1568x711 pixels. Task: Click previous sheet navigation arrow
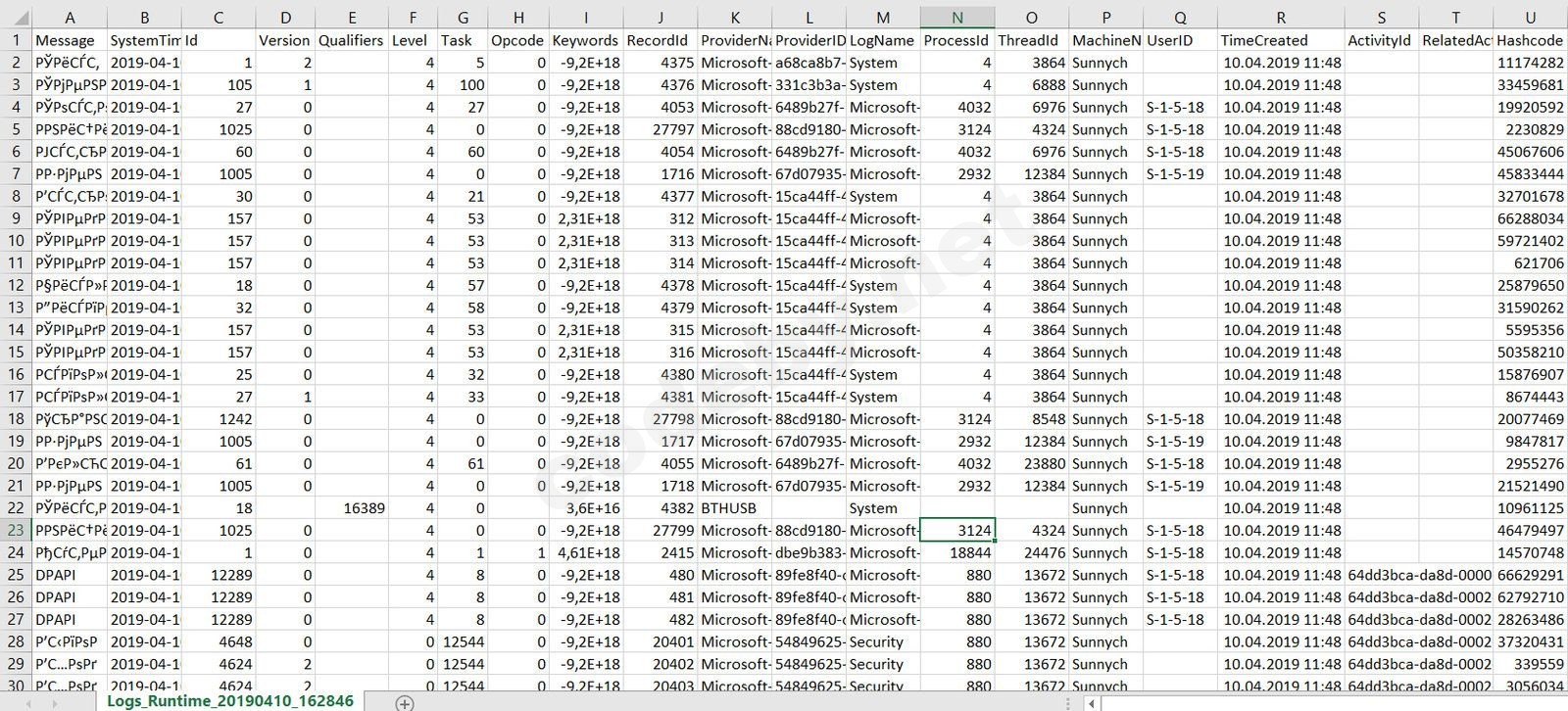click(x=26, y=703)
